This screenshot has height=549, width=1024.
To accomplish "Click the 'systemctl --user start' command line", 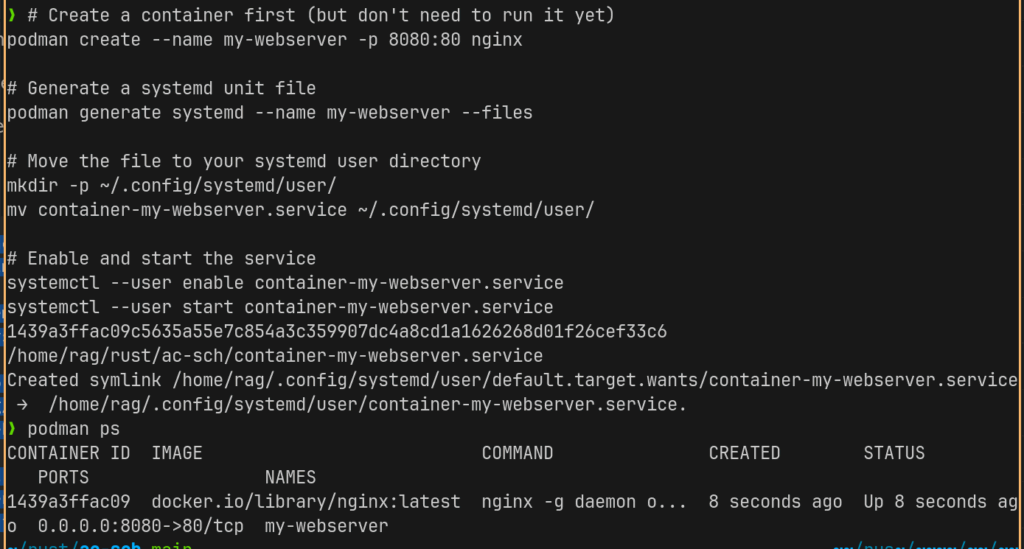I will (x=280, y=307).
